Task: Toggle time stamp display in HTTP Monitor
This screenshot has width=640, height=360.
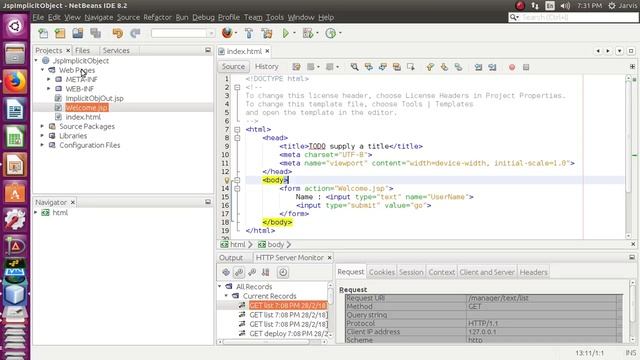Action: [x=283, y=272]
